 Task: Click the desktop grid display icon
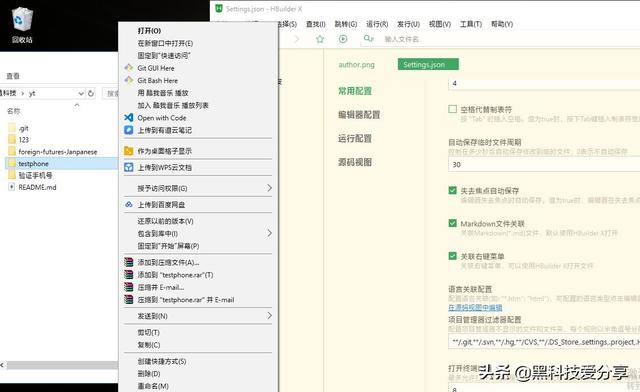(x=129, y=151)
